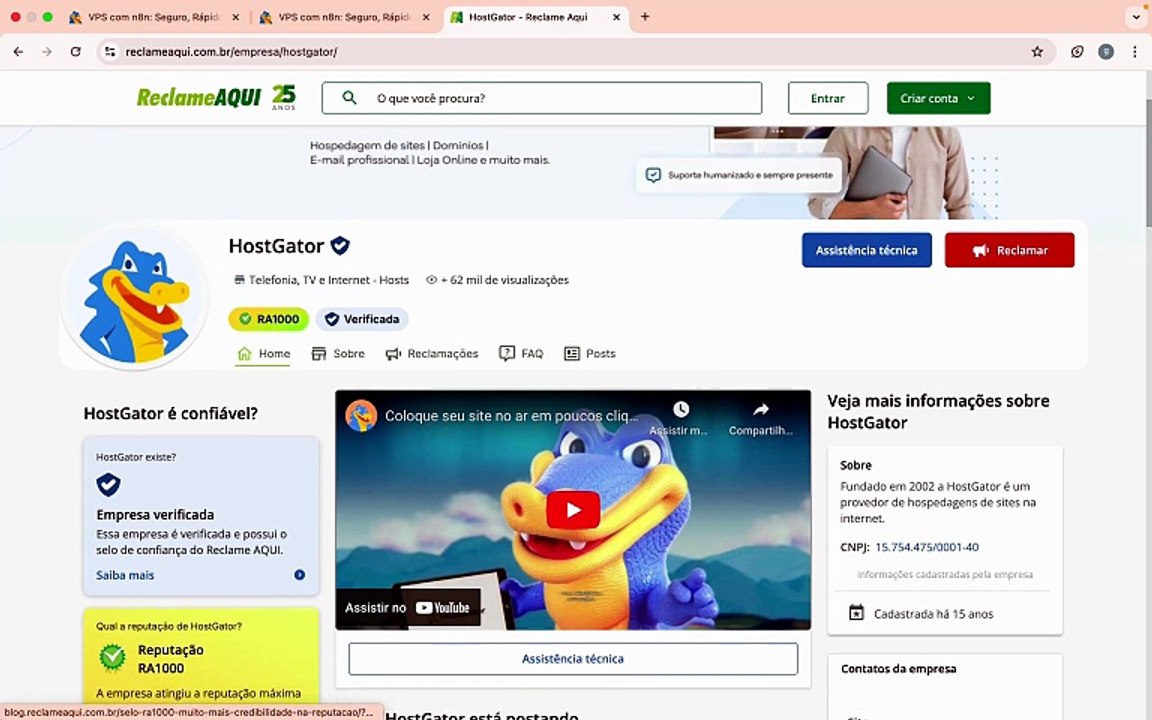Close the HostGator - Reclame Aqui tab
1152x720 pixels.
[x=616, y=17]
